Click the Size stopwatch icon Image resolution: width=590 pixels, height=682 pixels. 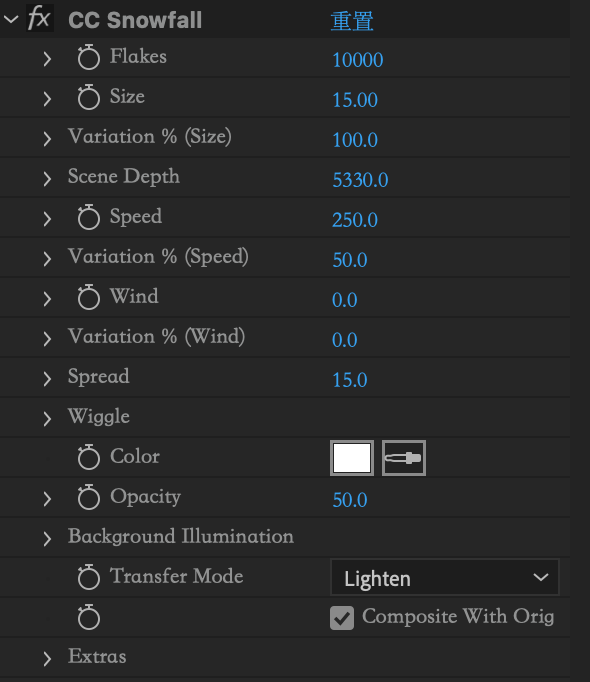click(x=89, y=97)
